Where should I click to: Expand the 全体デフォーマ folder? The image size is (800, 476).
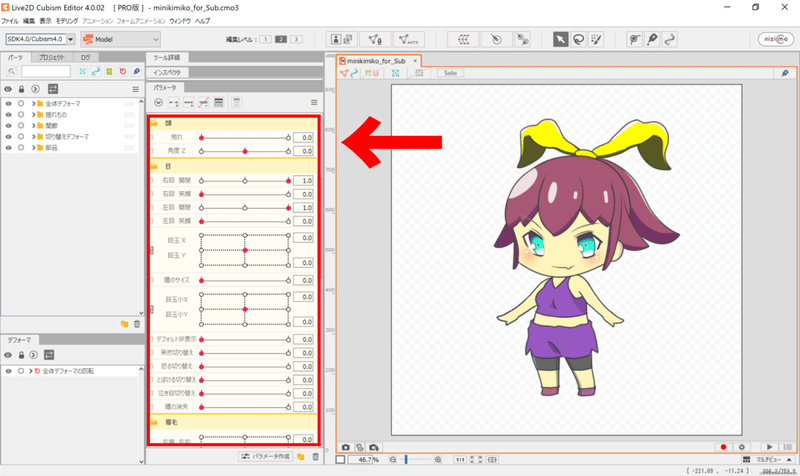[33, 104]
